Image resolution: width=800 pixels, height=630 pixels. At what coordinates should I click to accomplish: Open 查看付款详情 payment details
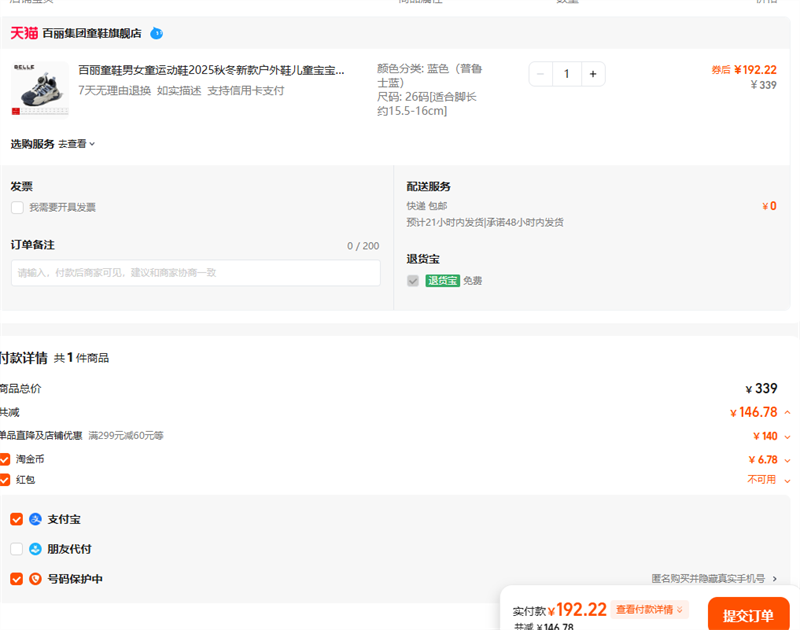[x=650, y=610]
